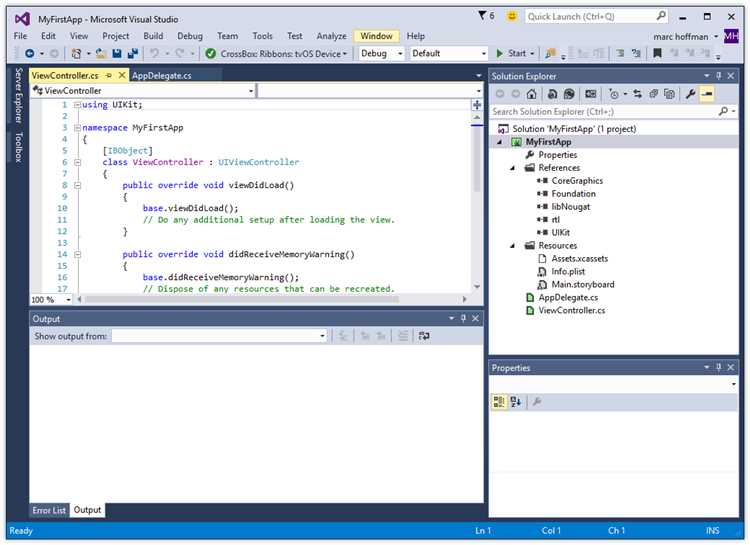Click in the Quick Launch search field
The image size is (750, 545).
pyautogui.click(x=590, y=16)
